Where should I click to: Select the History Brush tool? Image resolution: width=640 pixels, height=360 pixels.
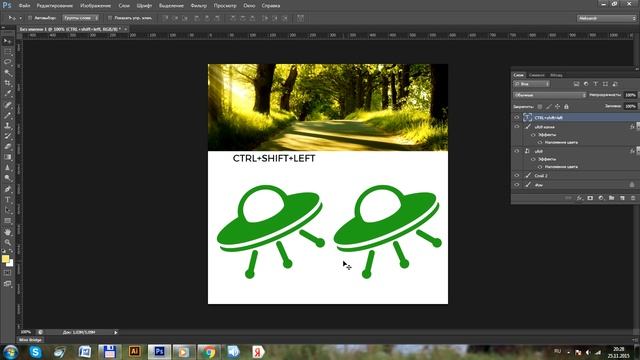[x=7, y=136]
